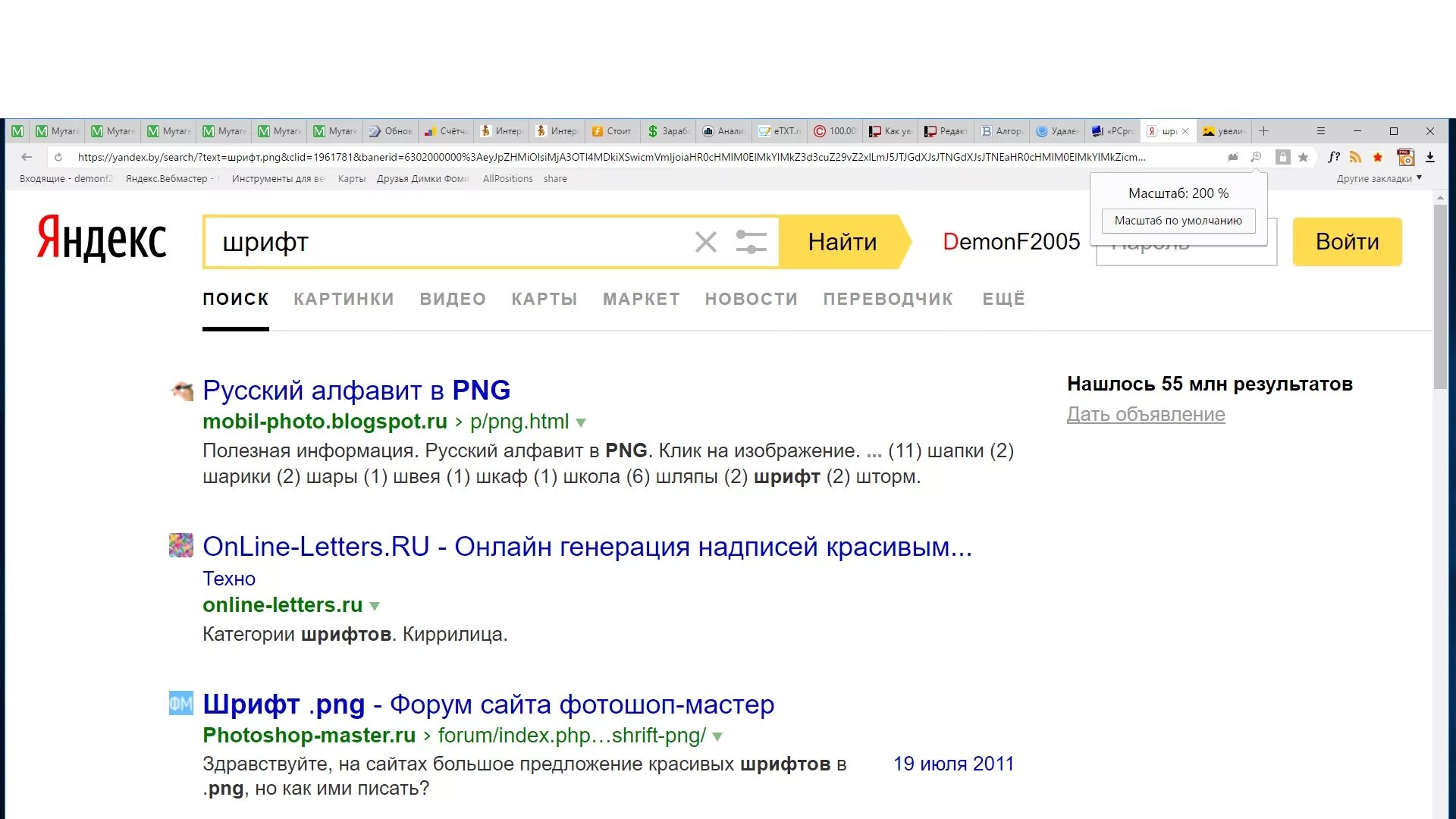The width and height of the screenshot is (1456, 819).
Task: Click the browser address bar URL
Action: tap(611, 157)
